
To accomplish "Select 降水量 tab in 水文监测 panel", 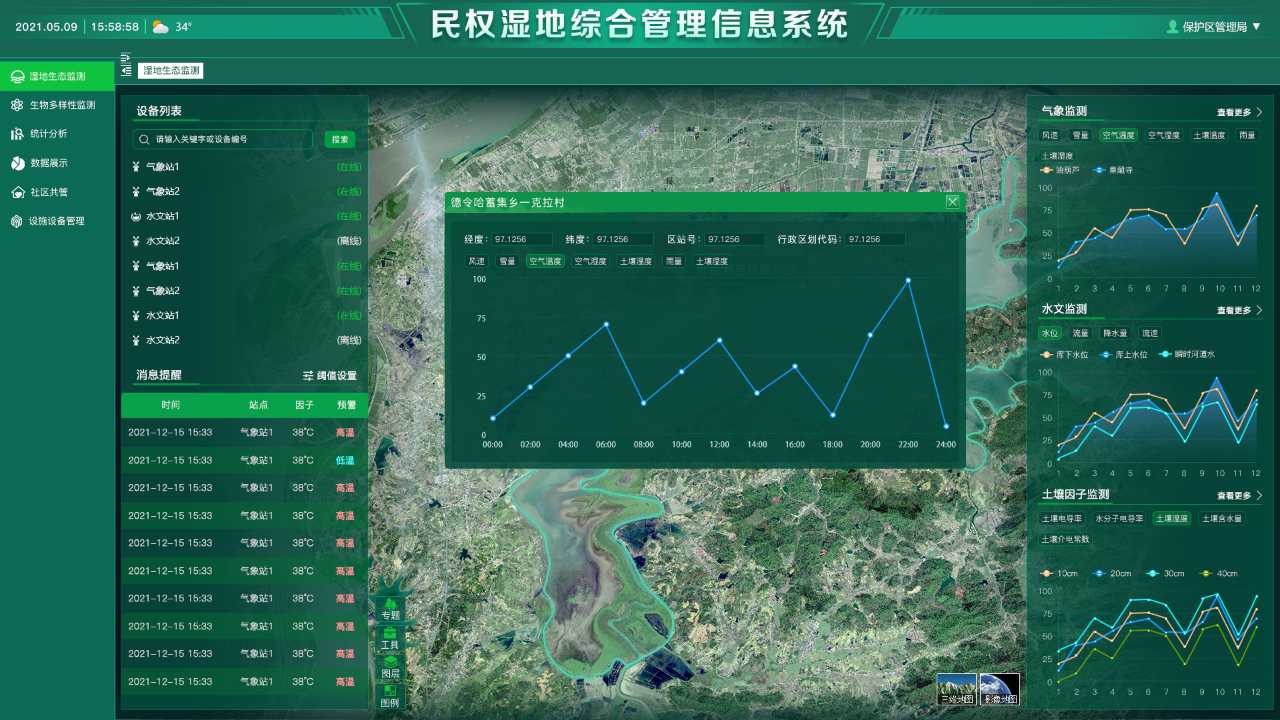I will pos(1115,334).
